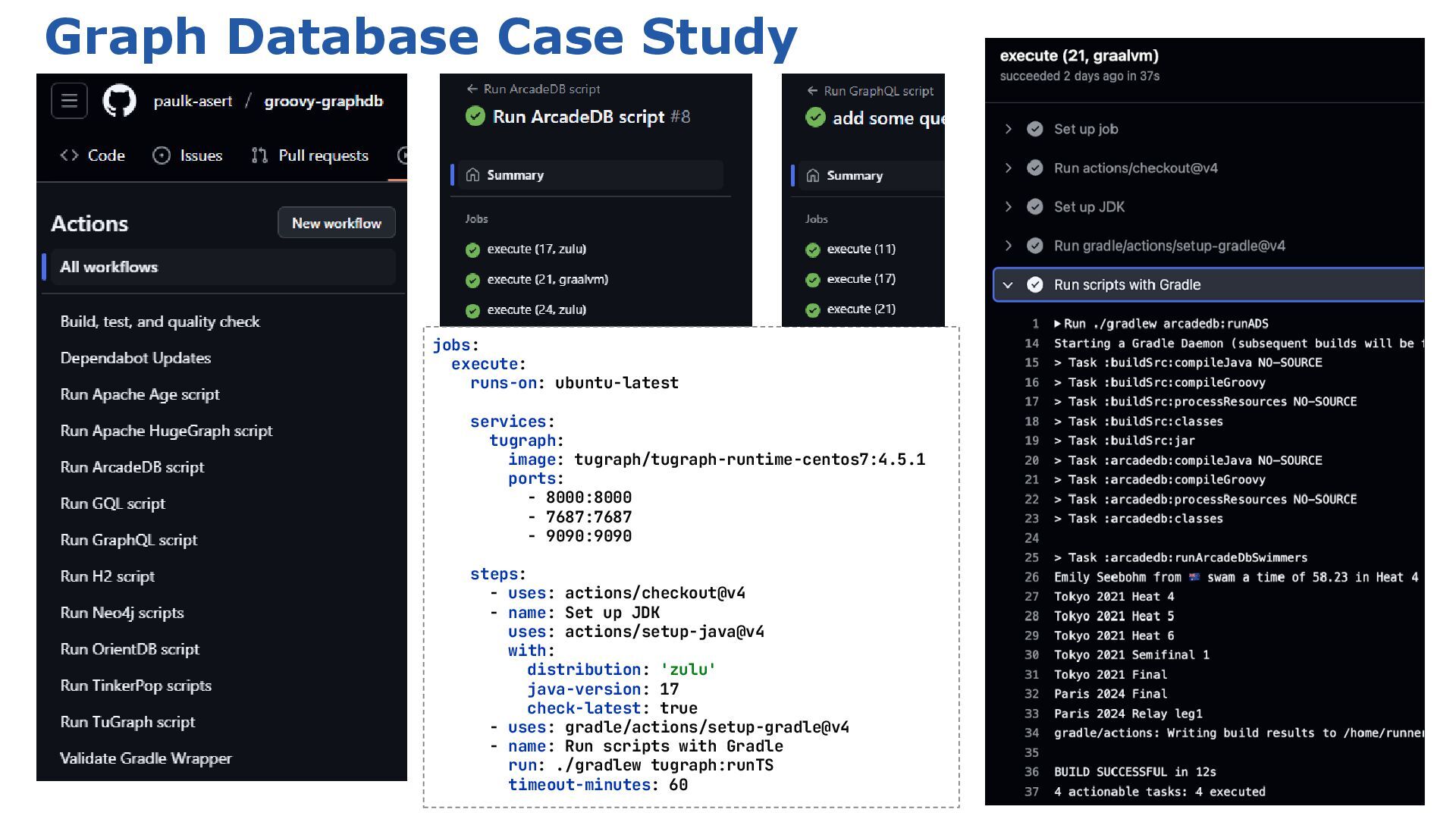This screenshot has height=819, width=1456.
Task: Click home icon in ArcadeDB Summary
Action: coord(472,175)
